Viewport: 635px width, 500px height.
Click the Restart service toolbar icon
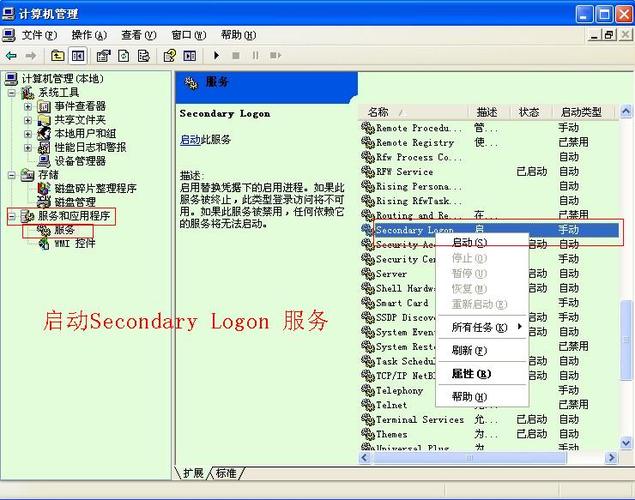pyautogui.click(x=275, y=55)
